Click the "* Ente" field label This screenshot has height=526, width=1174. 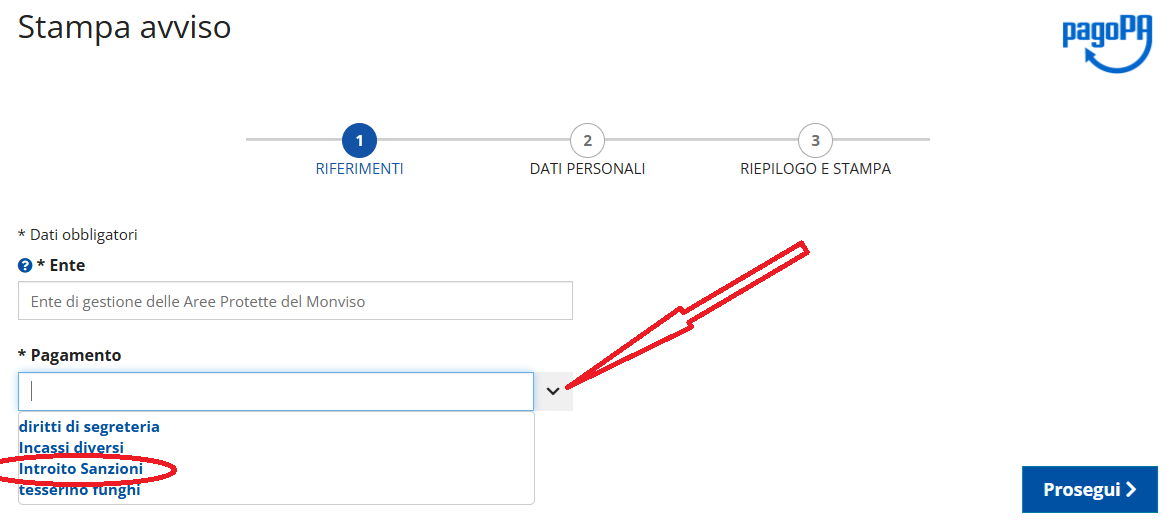[x=61, y=266]
